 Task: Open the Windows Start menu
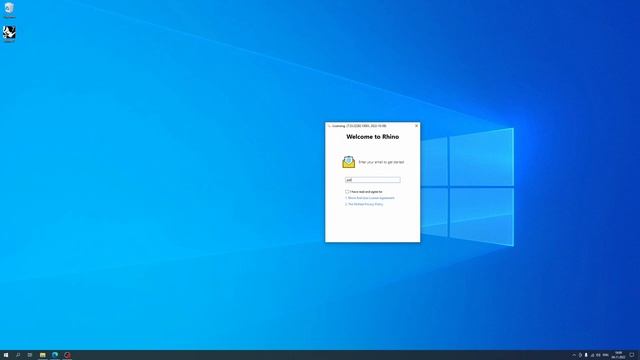[x=6, y=355]
